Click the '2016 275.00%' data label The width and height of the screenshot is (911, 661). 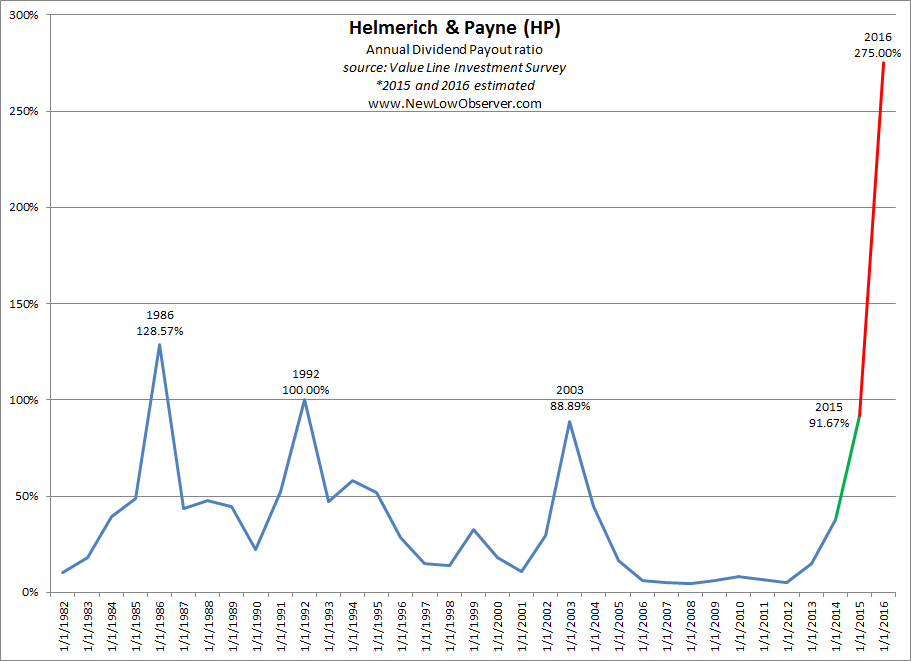click(x=877, y=45)
